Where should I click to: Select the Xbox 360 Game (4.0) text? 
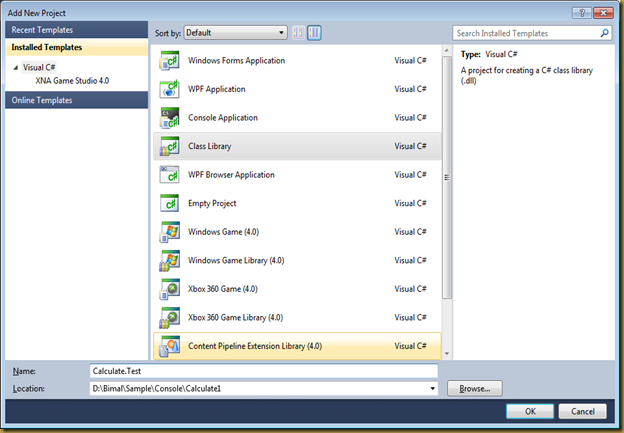tap(222, 289)
